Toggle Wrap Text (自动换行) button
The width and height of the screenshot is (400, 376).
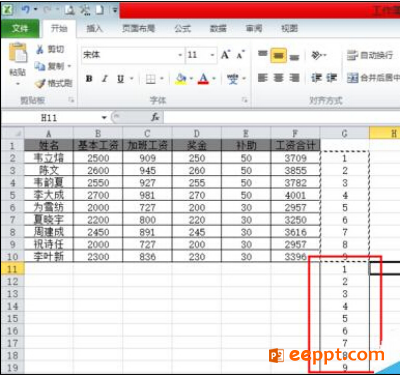pos(370,55)
